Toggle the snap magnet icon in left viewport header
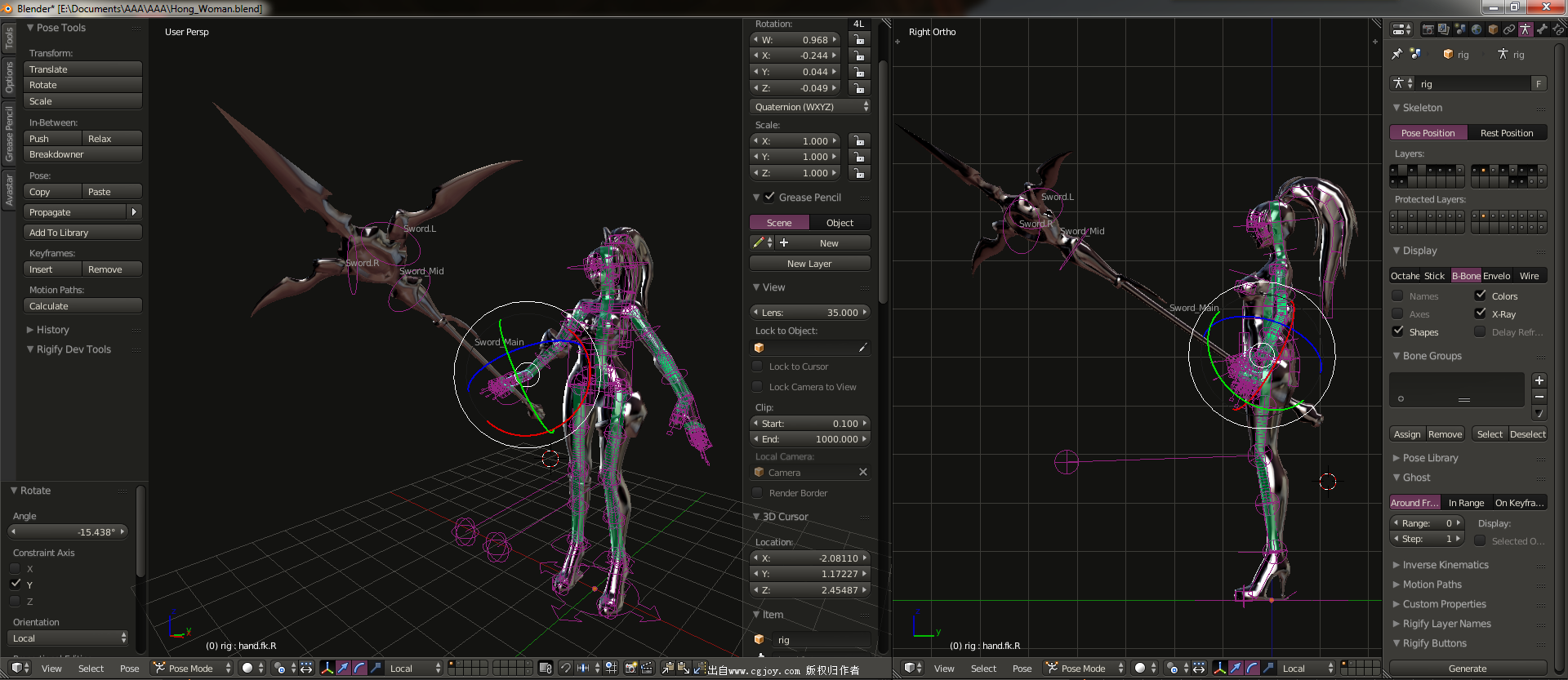The height and width of the screenshot is (680, 1568). (565, 668)
